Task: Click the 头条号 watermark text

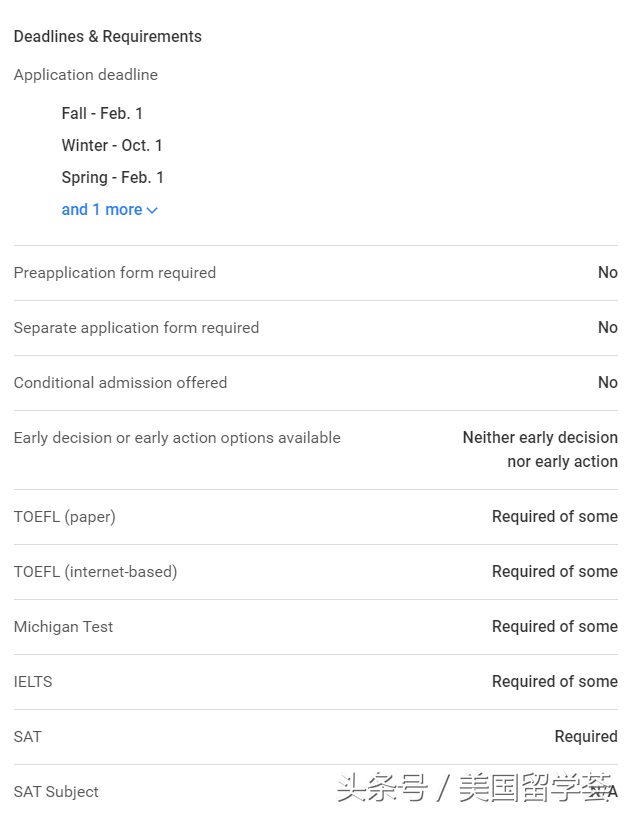Action: 382,789
